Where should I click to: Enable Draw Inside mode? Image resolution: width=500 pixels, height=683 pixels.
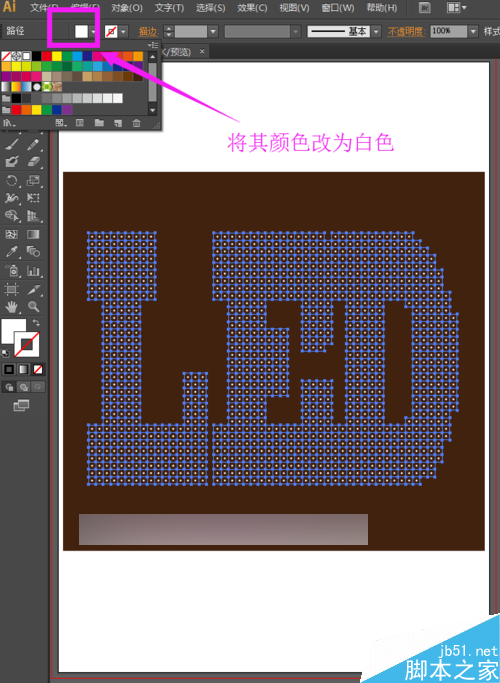tap(38, 387)
